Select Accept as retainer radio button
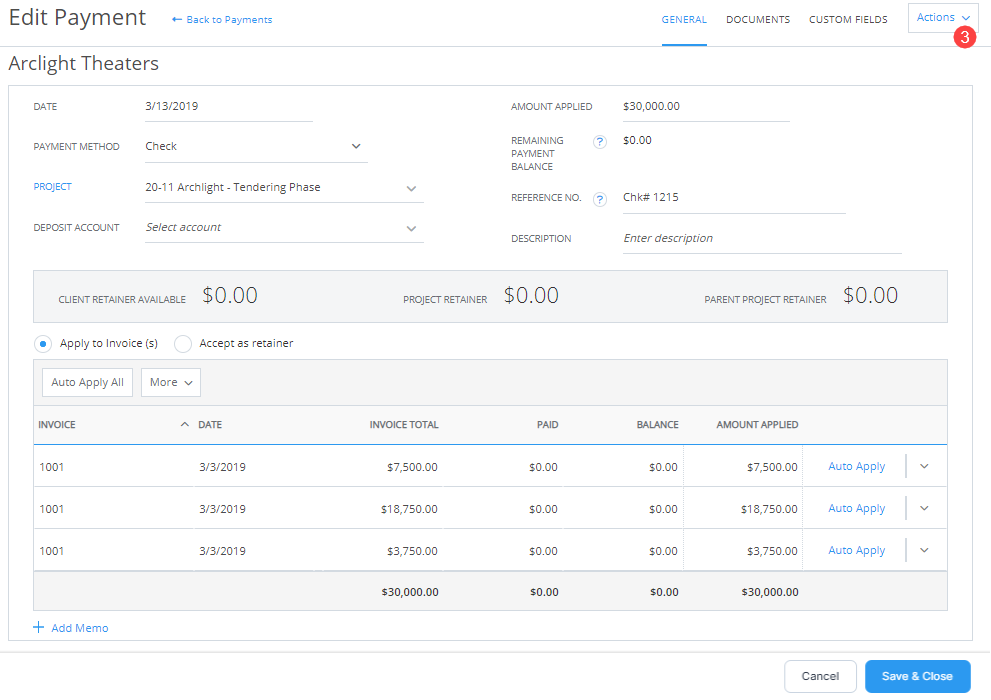The height and width of the screenshot is (700, 991). pyautogui.click(x=183, y=344)
